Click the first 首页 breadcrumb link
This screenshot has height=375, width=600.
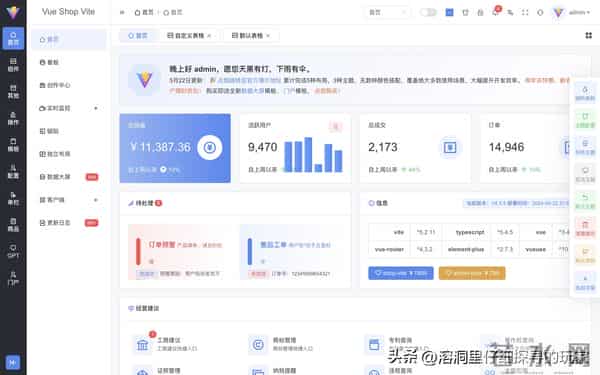(x=144, y=13)
